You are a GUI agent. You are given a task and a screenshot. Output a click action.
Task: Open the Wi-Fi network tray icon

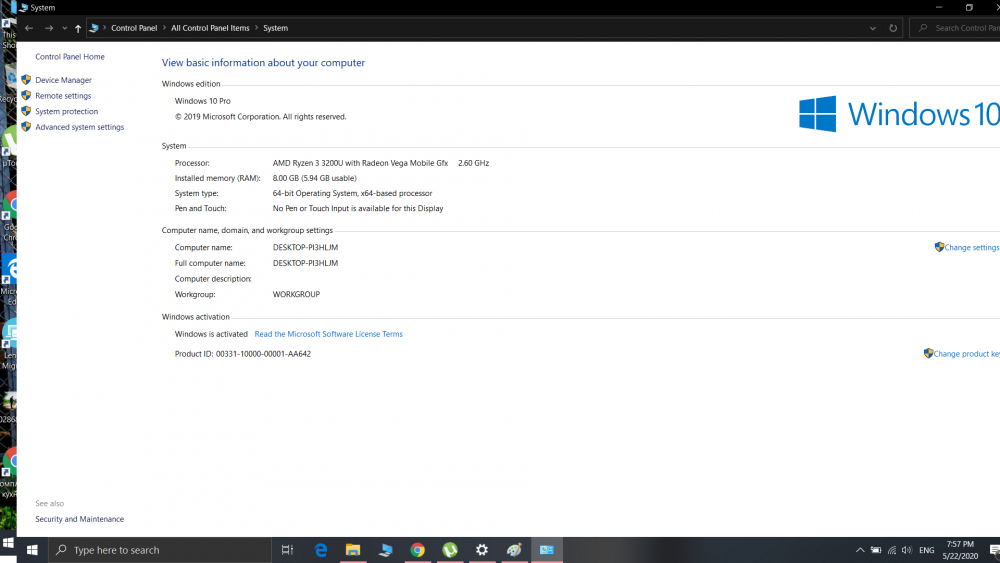pyautogui.click(x=892, y=550)
